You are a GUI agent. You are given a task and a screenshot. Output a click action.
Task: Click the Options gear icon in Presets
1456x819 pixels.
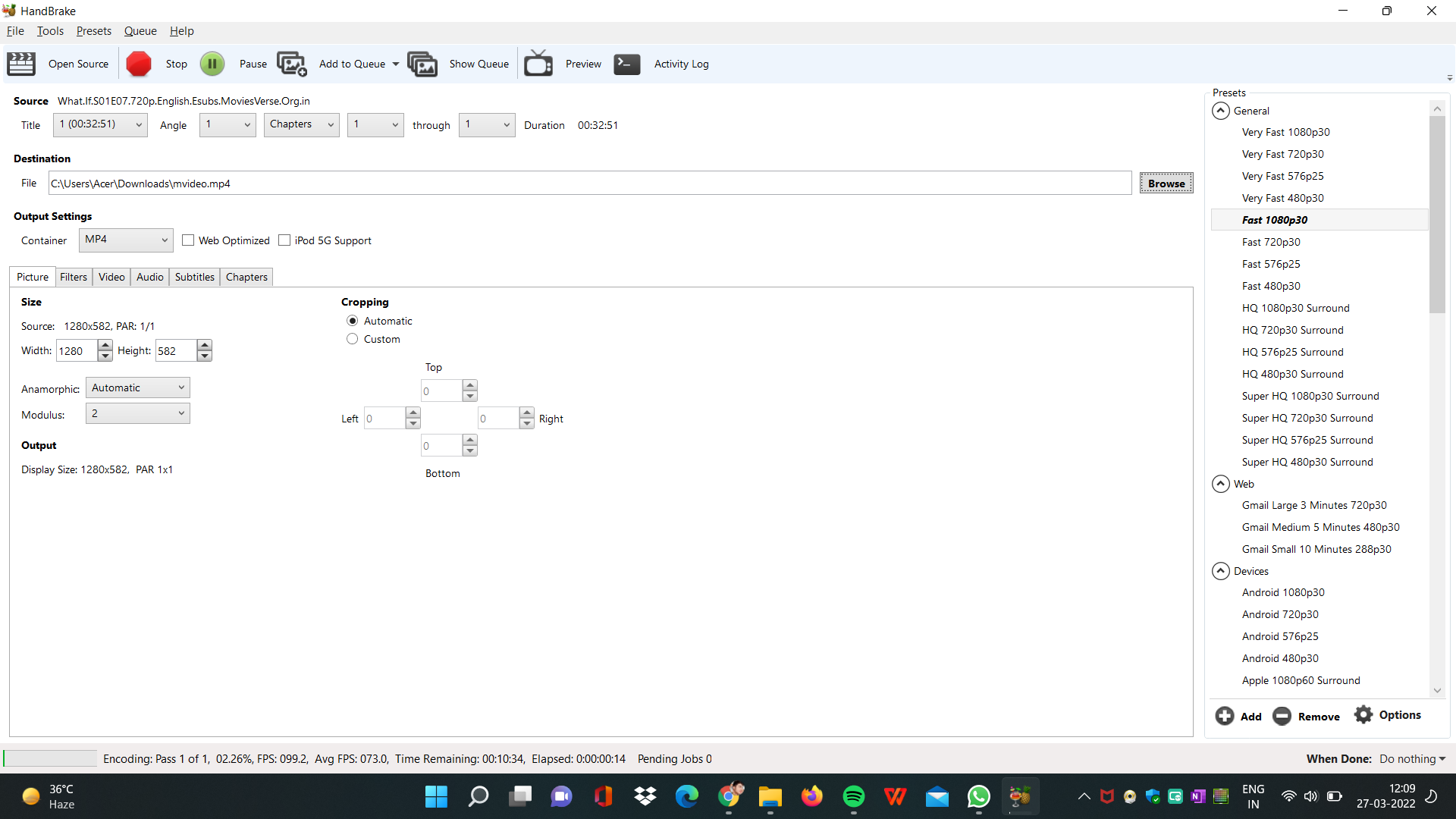(x=1363, y=715)
